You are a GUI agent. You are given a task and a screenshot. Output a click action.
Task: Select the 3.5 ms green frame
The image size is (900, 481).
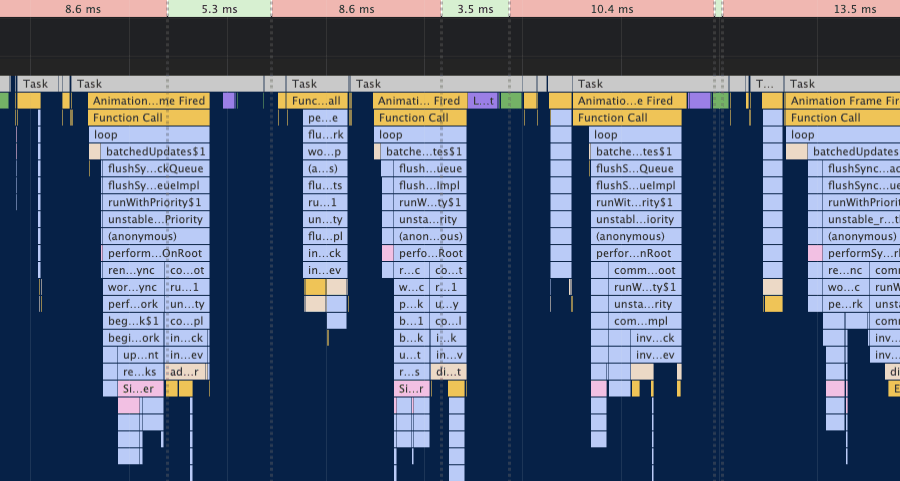[x=475, y=9]
